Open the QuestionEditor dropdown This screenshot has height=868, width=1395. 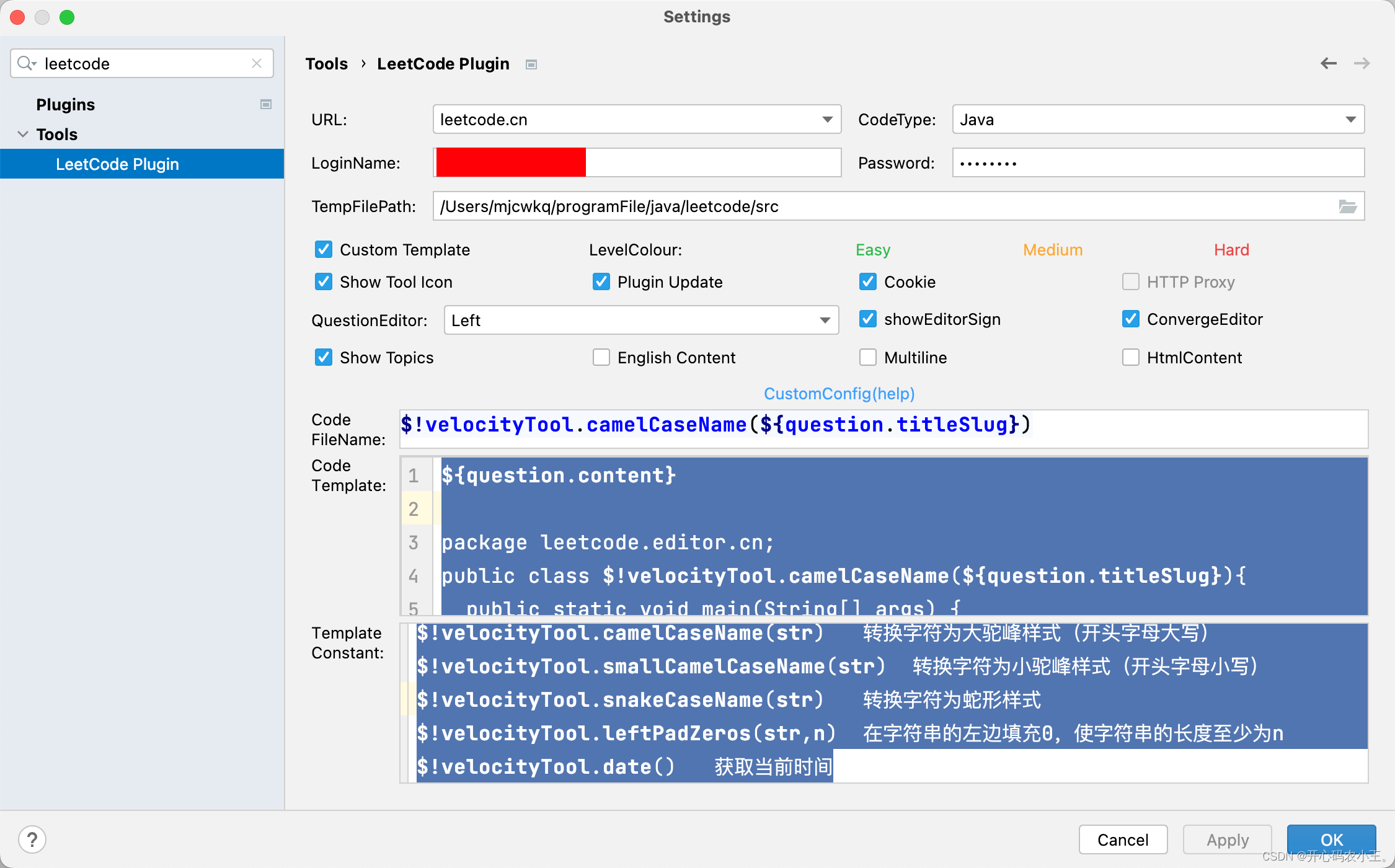pyautogui.click(x=641, y=320)
